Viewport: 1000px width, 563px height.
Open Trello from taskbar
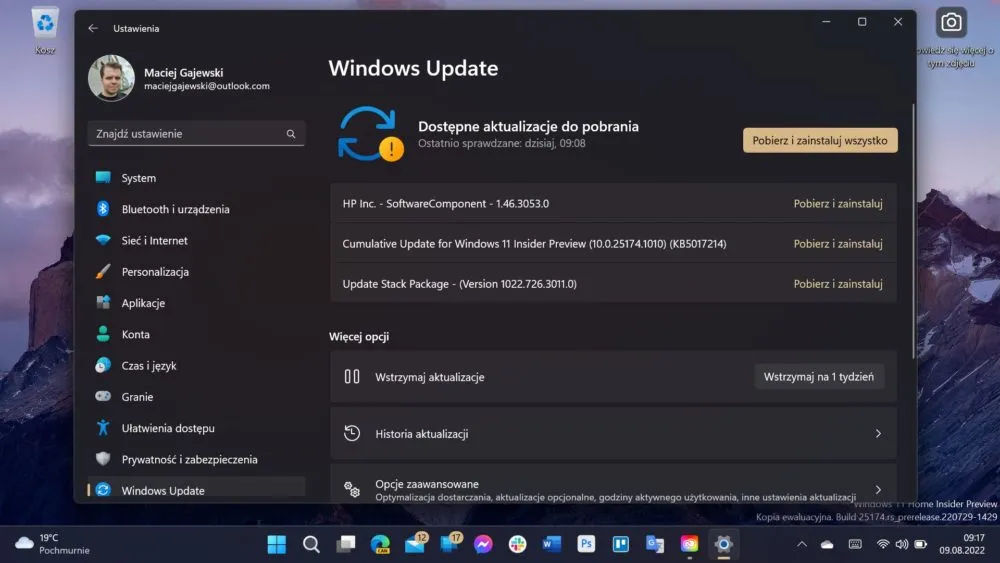[621, 544]
